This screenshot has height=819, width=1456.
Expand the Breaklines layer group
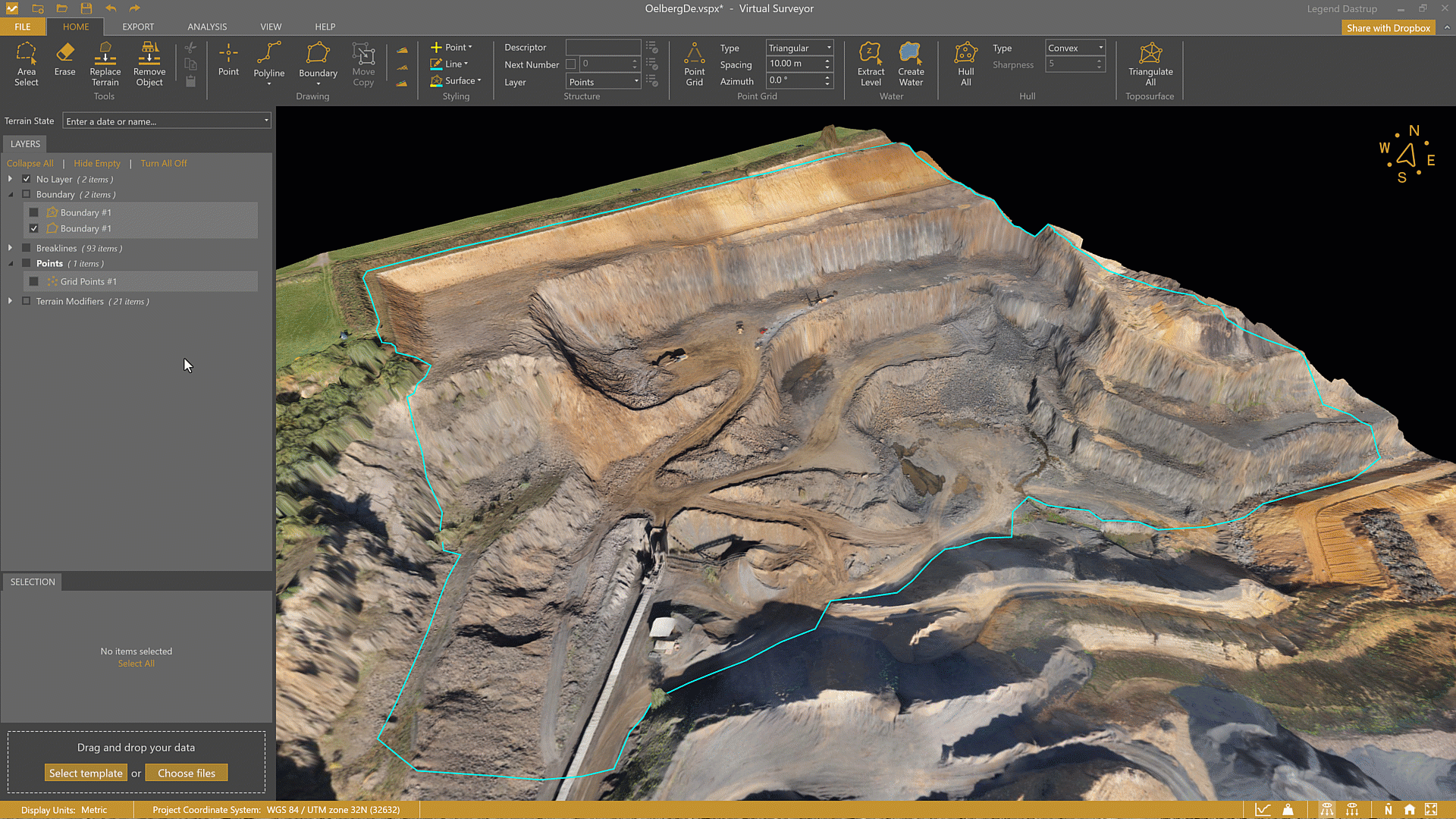pos(10,248)
